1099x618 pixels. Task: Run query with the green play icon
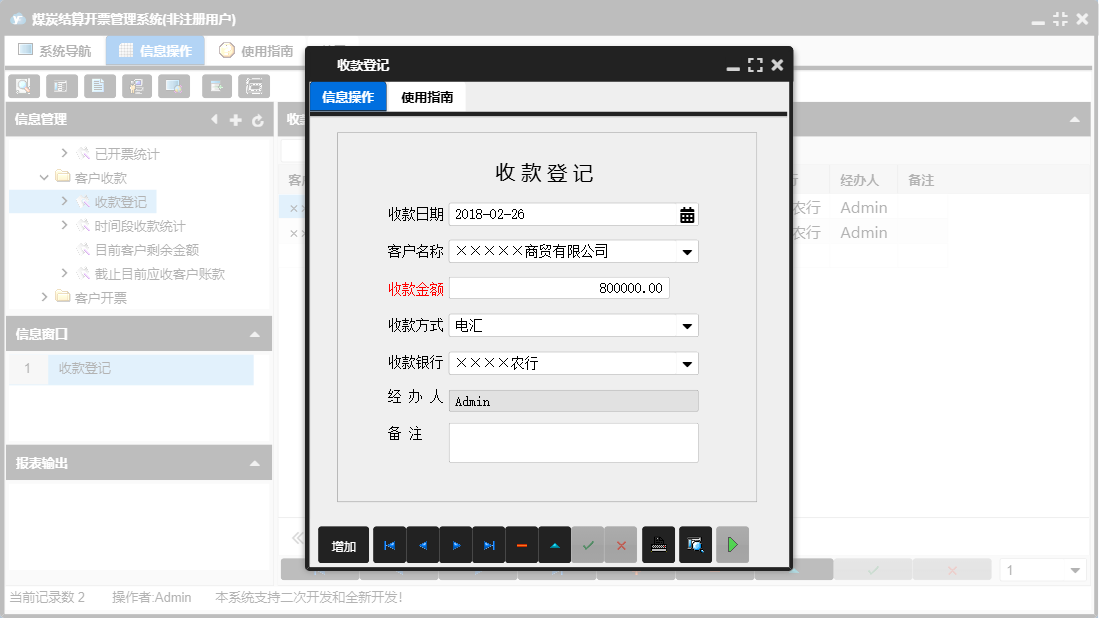point(732,544)
